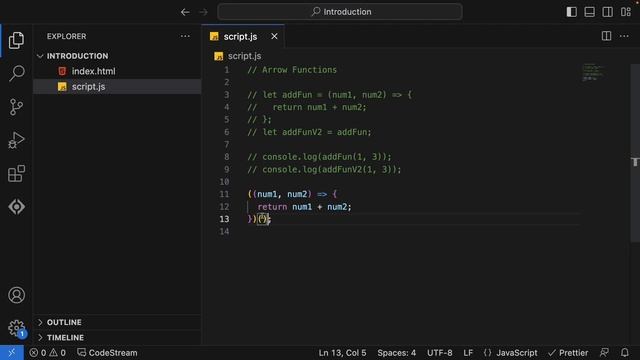Viewport: 640px width, 360px height.
Task: Open the Manage gear icon
Action: (16, 328)
